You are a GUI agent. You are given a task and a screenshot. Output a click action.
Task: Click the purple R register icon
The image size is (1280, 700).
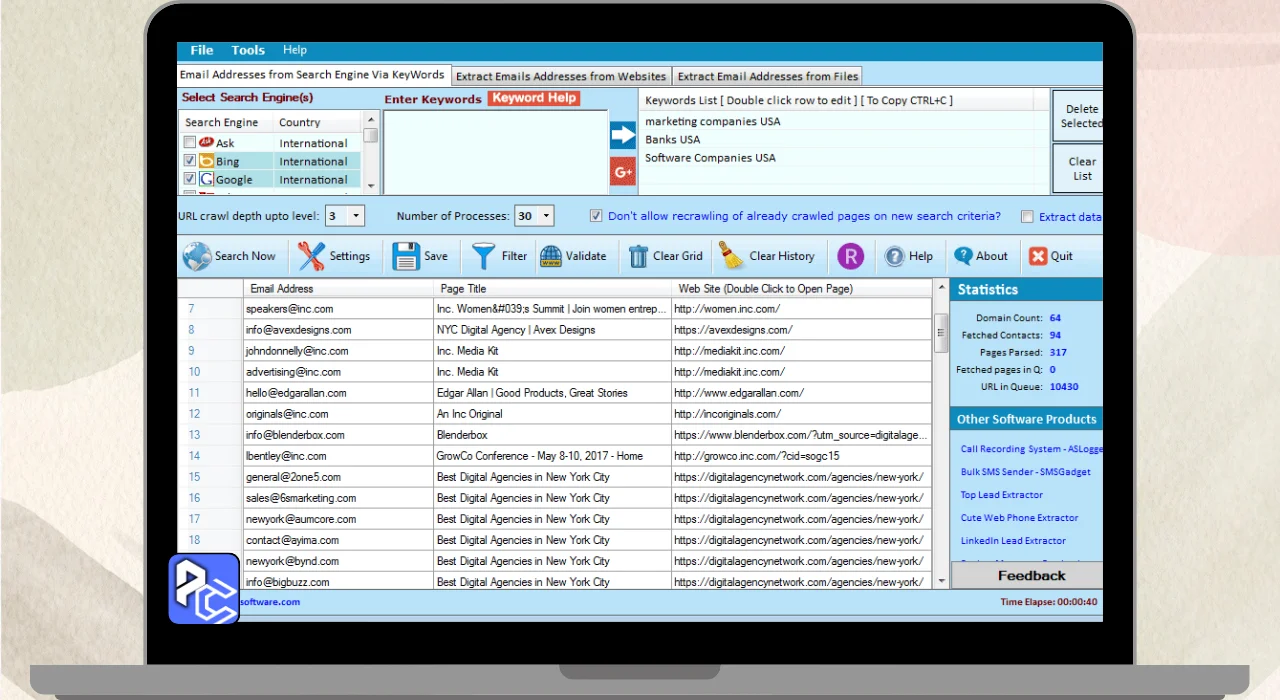850,256
